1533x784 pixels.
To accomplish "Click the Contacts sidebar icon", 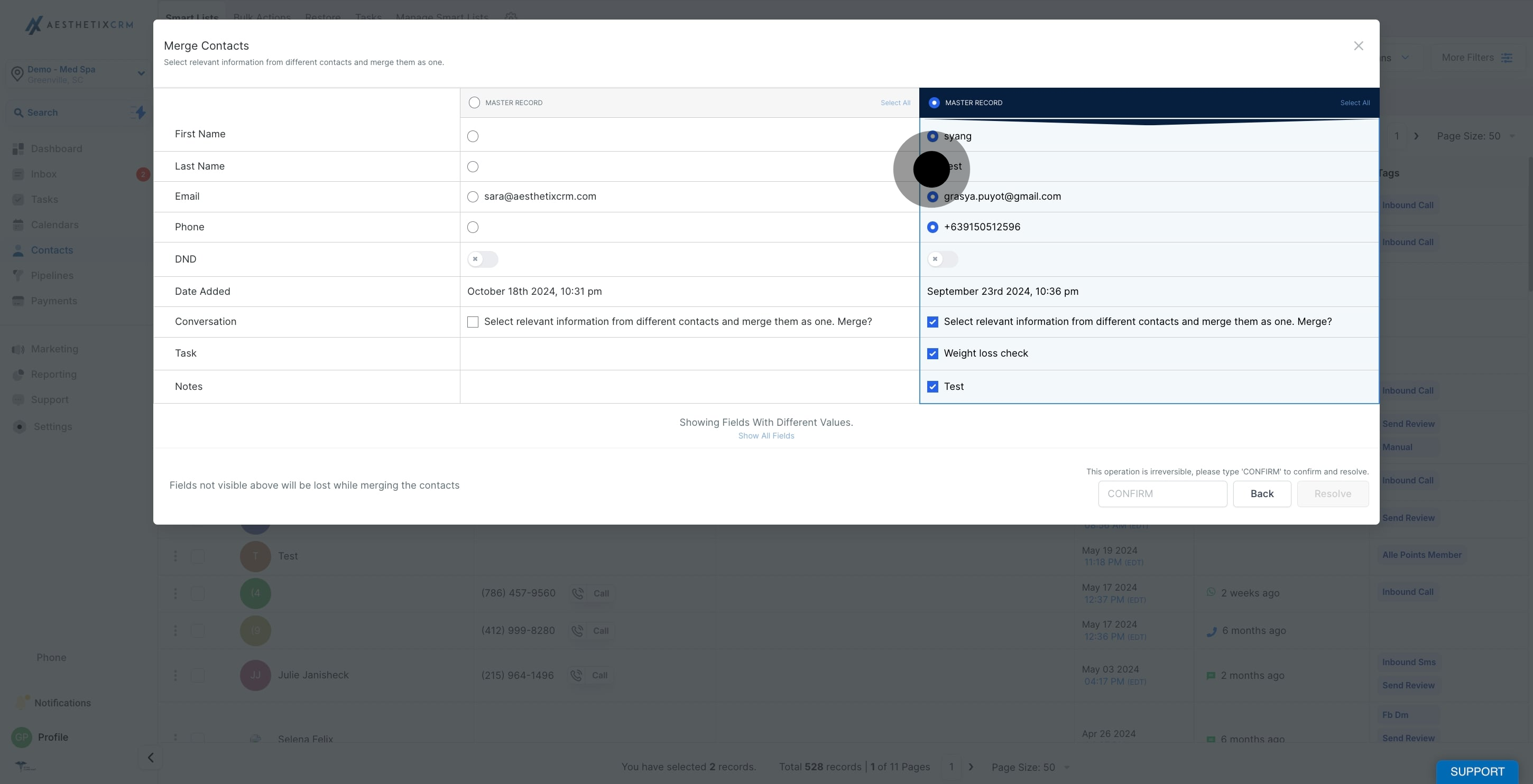I will [19, 250].
